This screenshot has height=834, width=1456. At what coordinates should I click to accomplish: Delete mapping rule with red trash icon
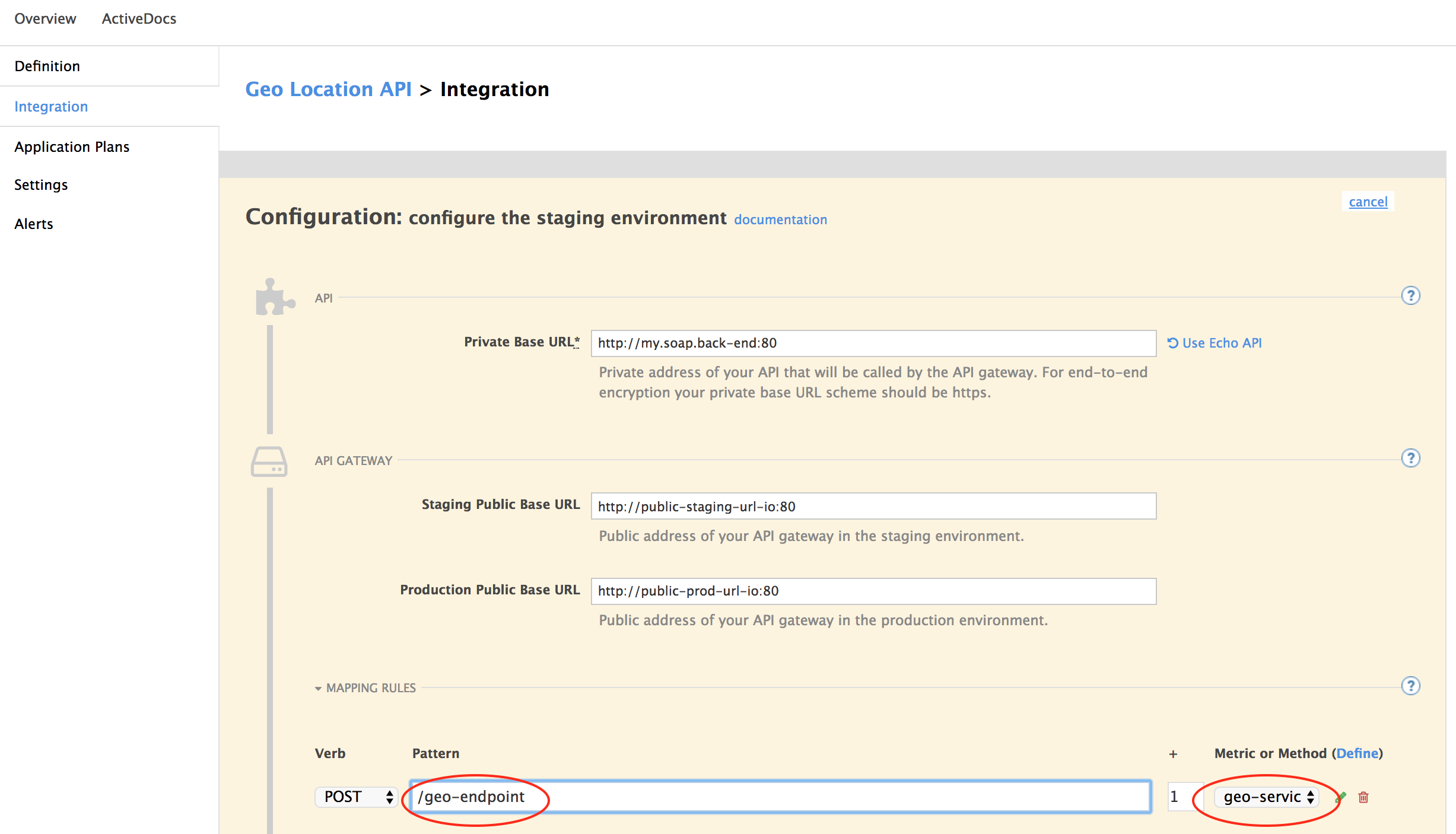point(1363,797)
